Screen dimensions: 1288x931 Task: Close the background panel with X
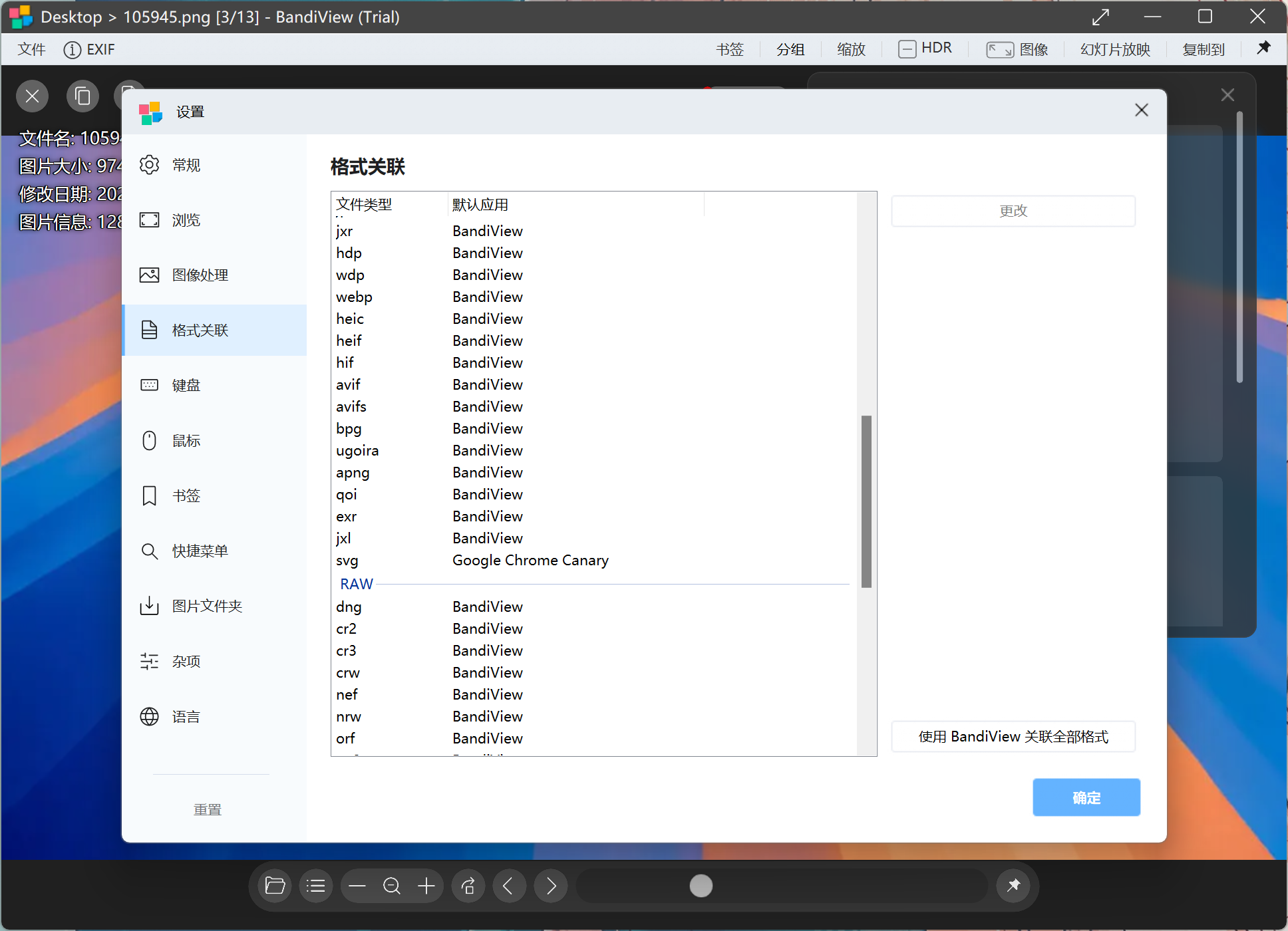(1227, 95)
